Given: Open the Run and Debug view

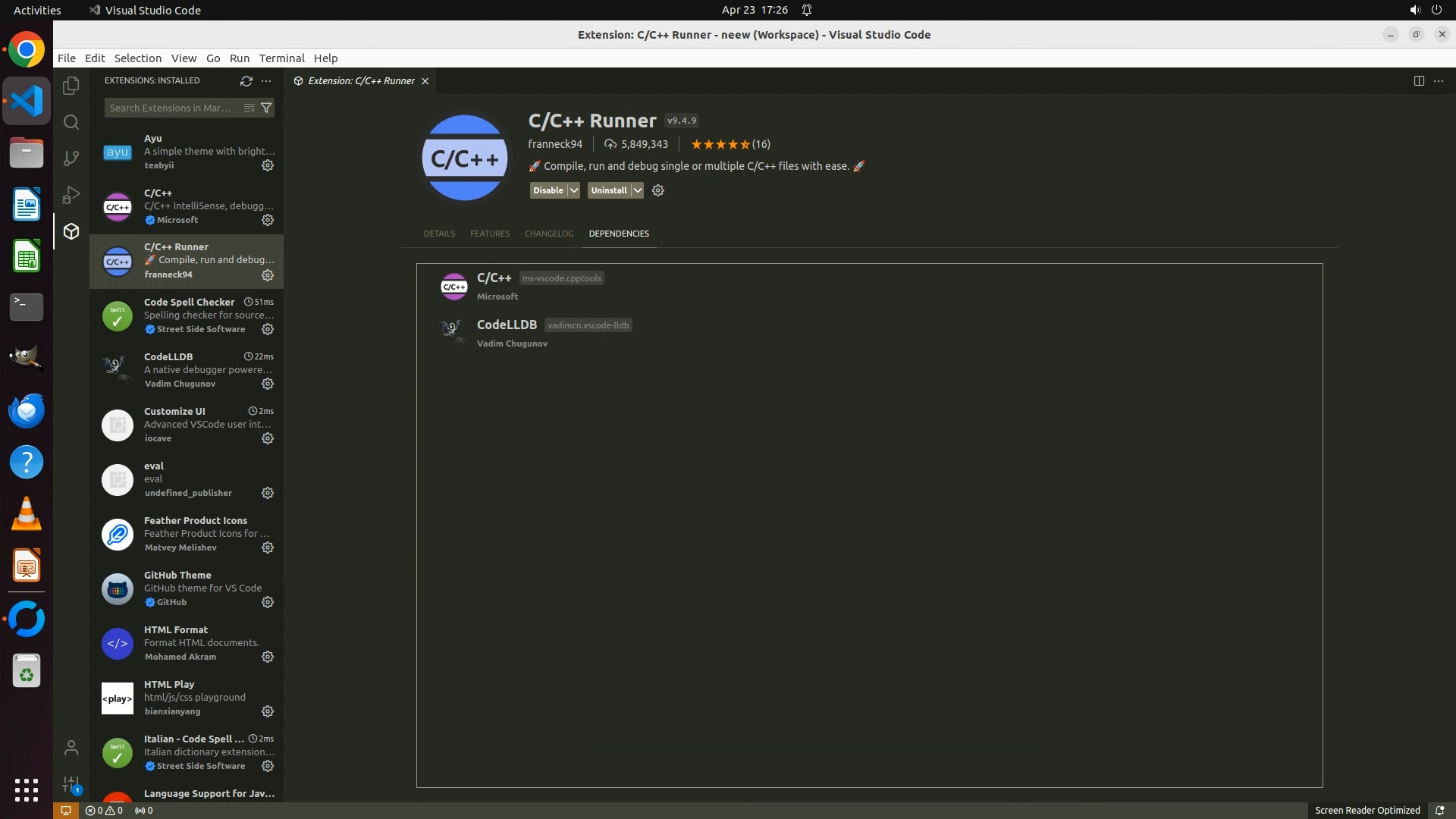Looking at the screenshot, I should coord(71,195).
